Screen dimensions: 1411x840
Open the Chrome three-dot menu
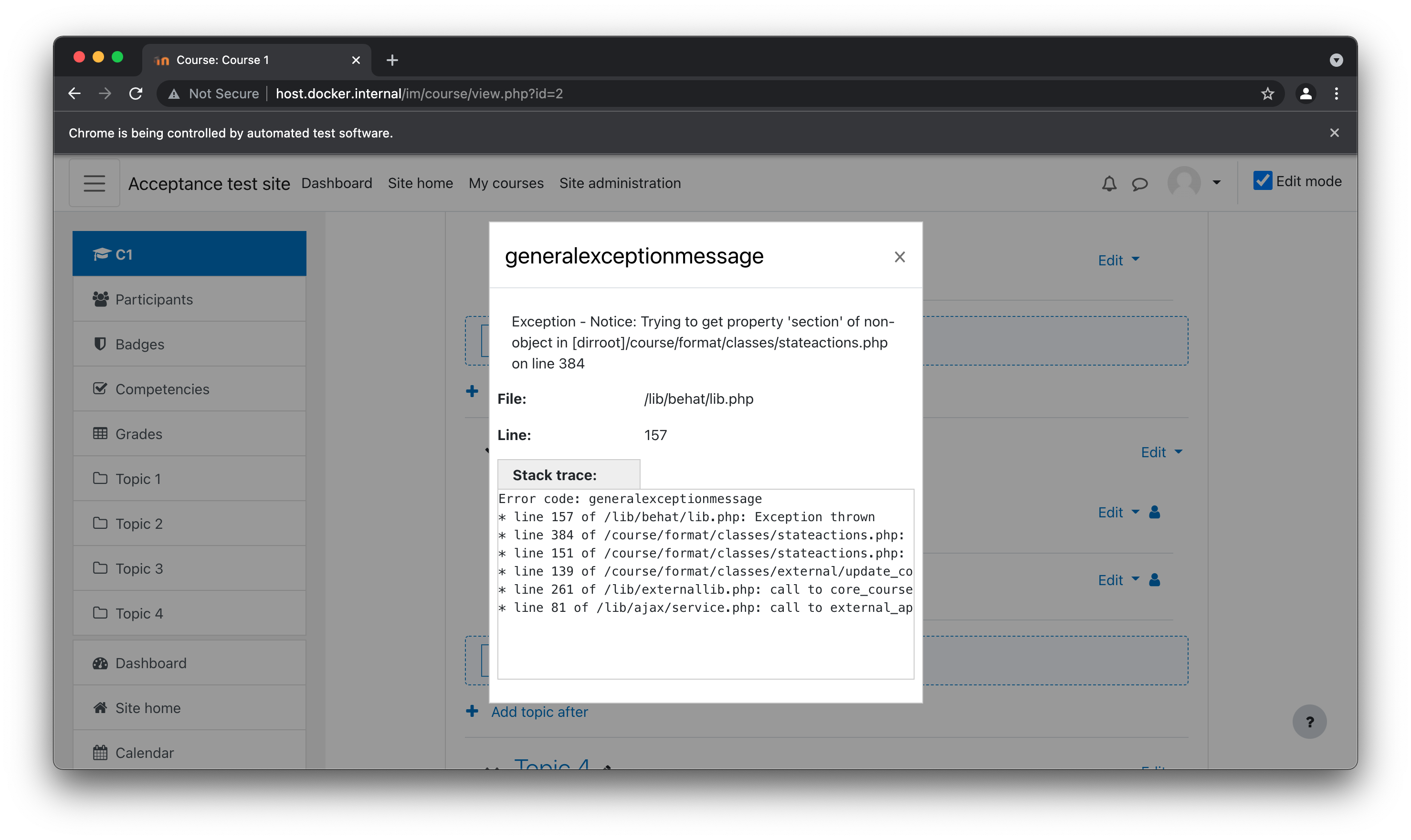click(x=1336, y=94)
